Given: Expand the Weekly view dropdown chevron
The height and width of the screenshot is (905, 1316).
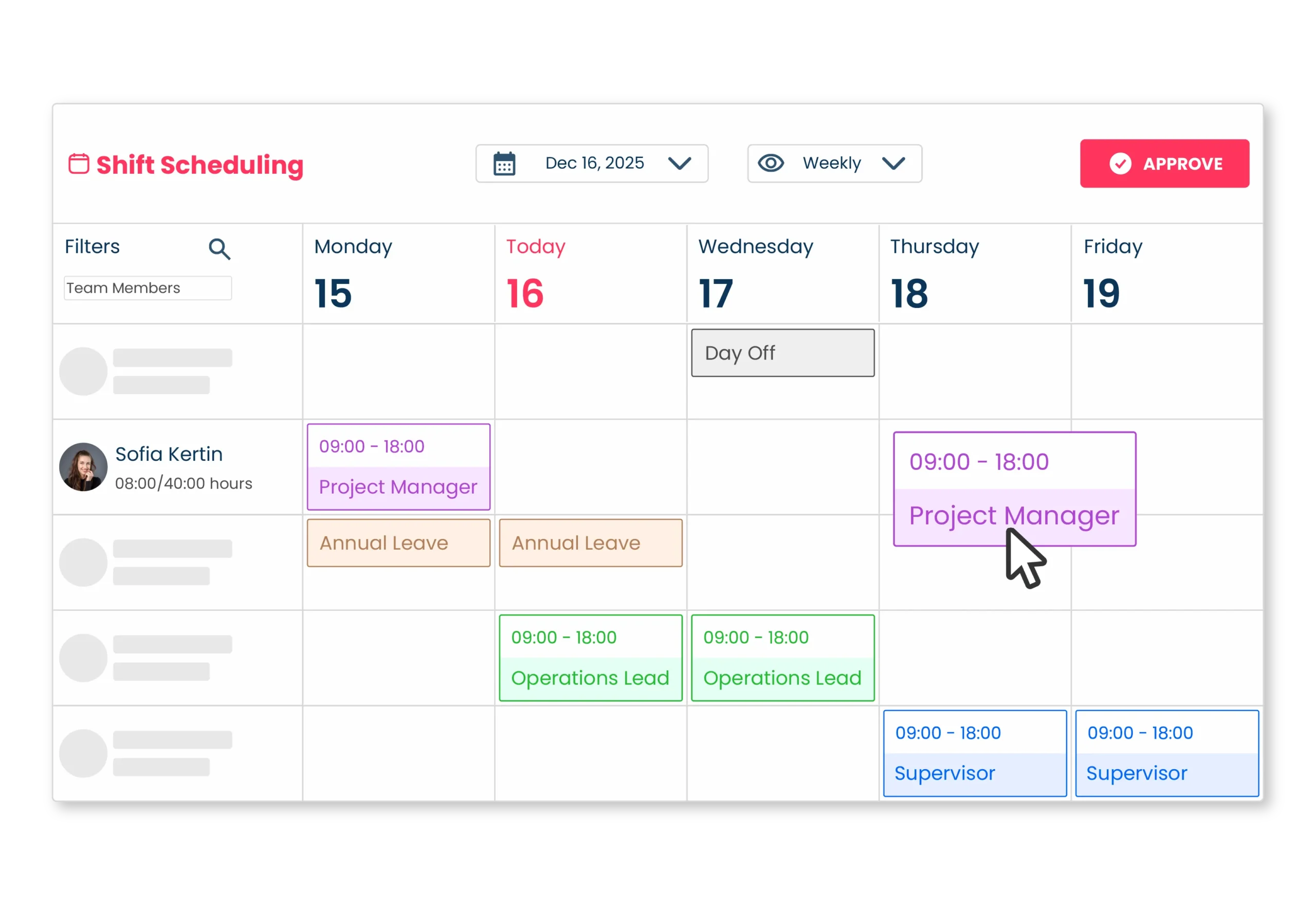Looking at the screenshot, I should [893, 164].
